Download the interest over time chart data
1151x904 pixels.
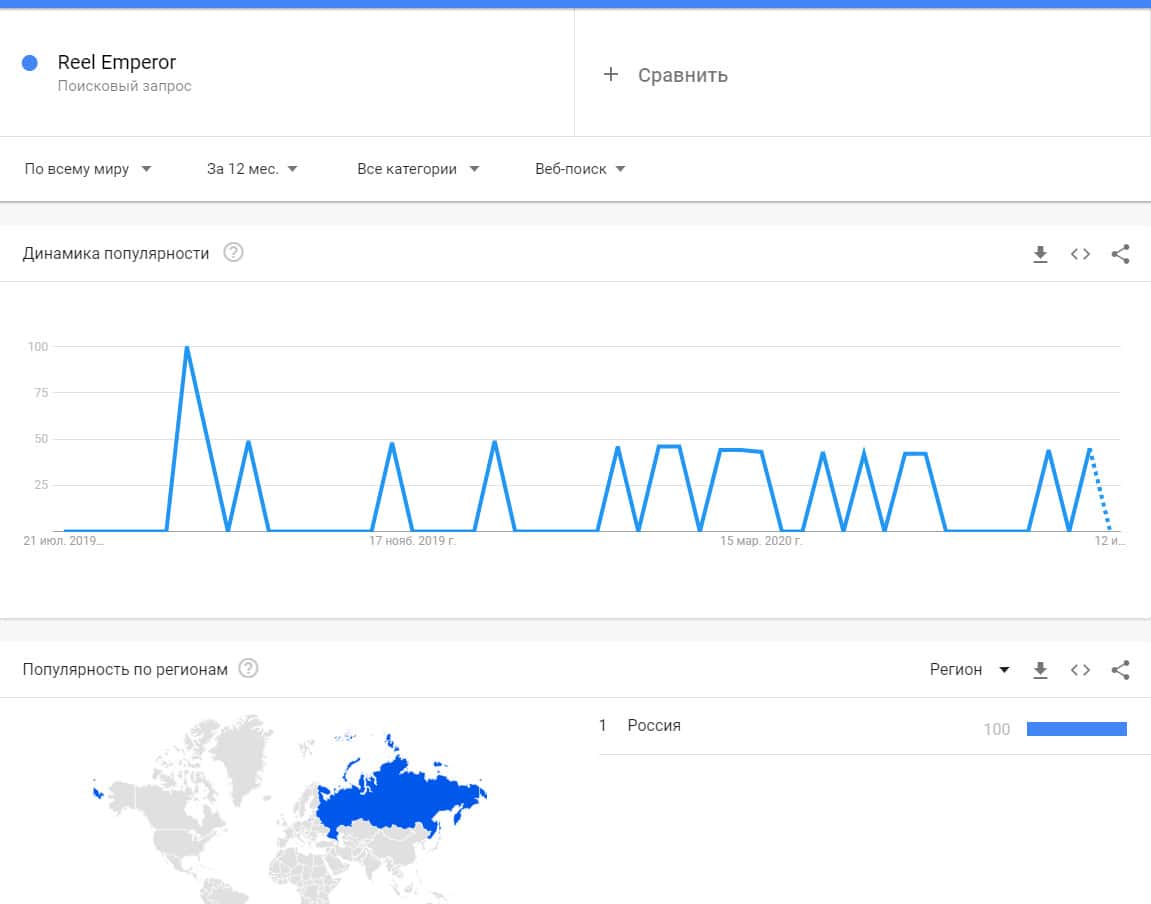point(1040,254)
